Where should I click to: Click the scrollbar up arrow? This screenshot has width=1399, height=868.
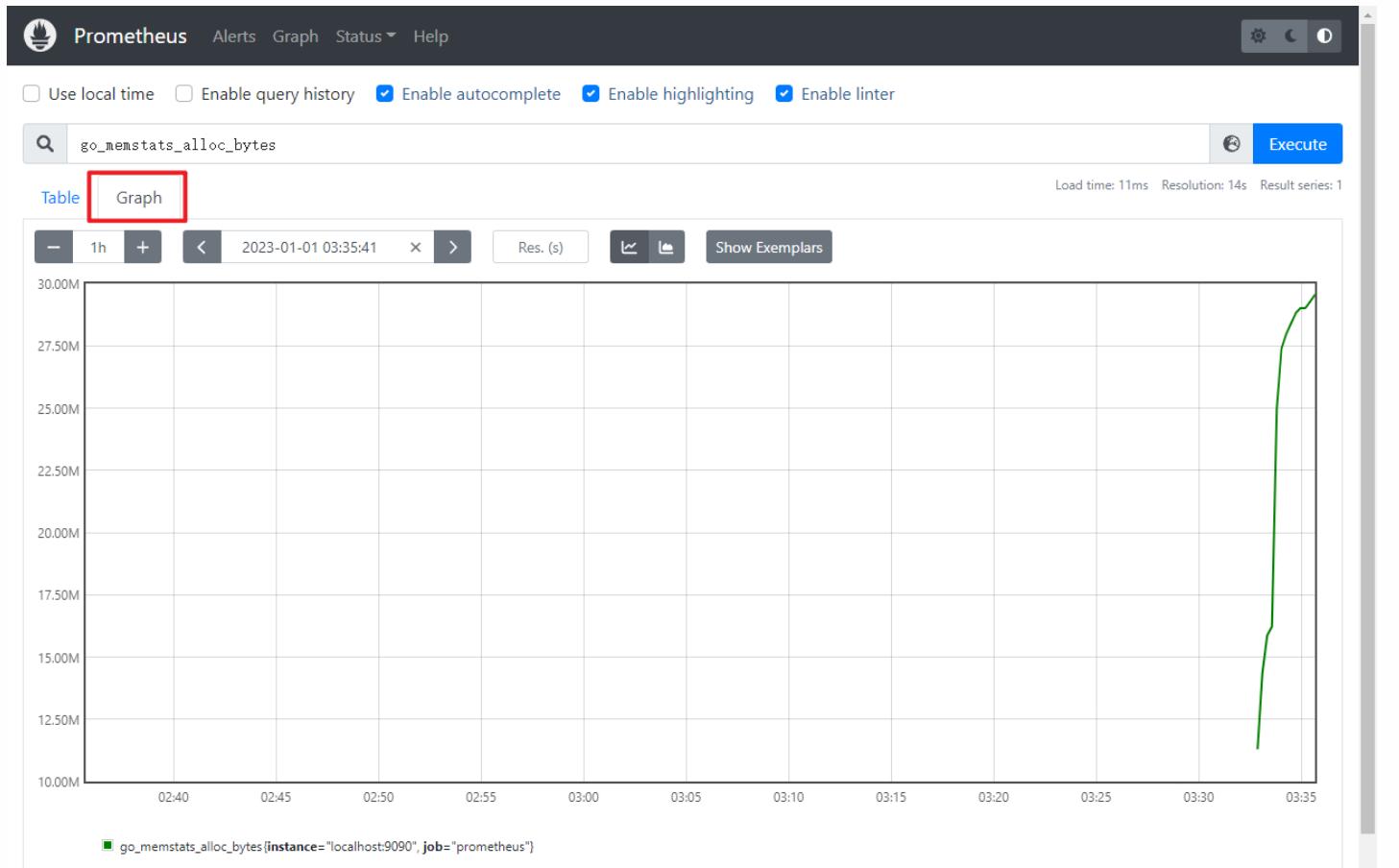[1368, 14]
